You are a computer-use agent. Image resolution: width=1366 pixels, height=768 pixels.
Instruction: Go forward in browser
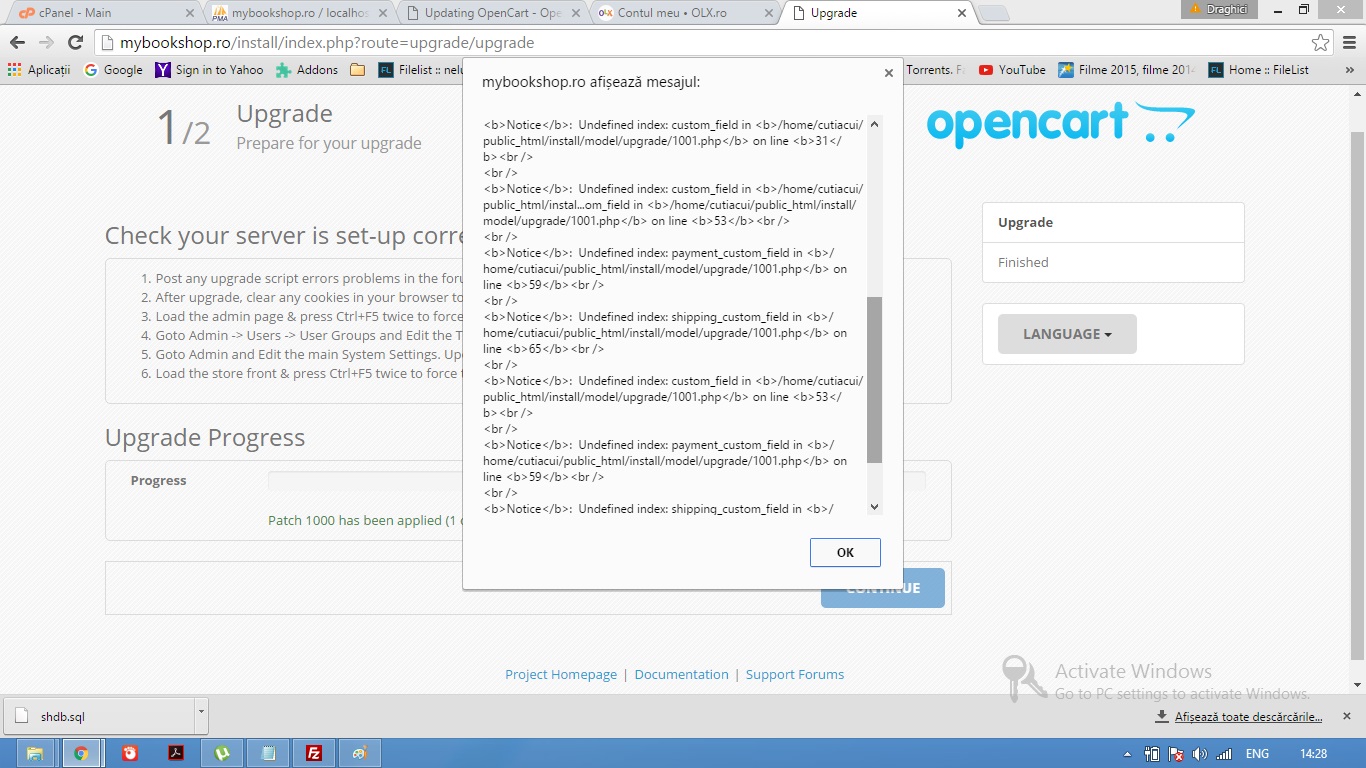coord(46,43)
